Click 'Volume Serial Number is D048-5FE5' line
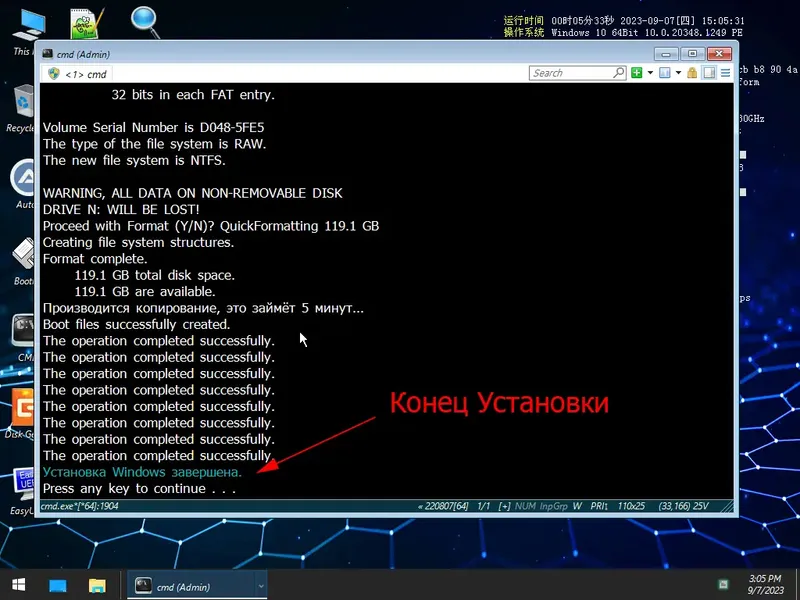This screenshot has height=600, width=800. pos(154,128)
